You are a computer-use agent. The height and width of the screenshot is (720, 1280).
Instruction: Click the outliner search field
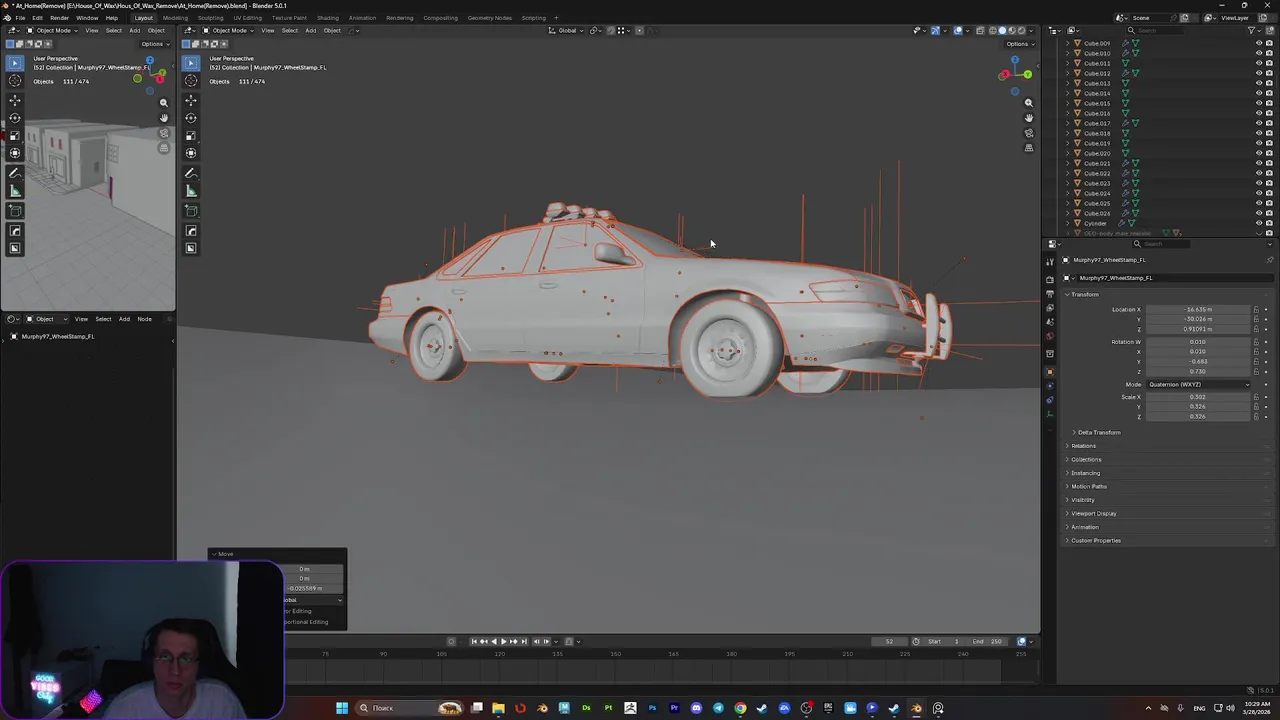1155,30
